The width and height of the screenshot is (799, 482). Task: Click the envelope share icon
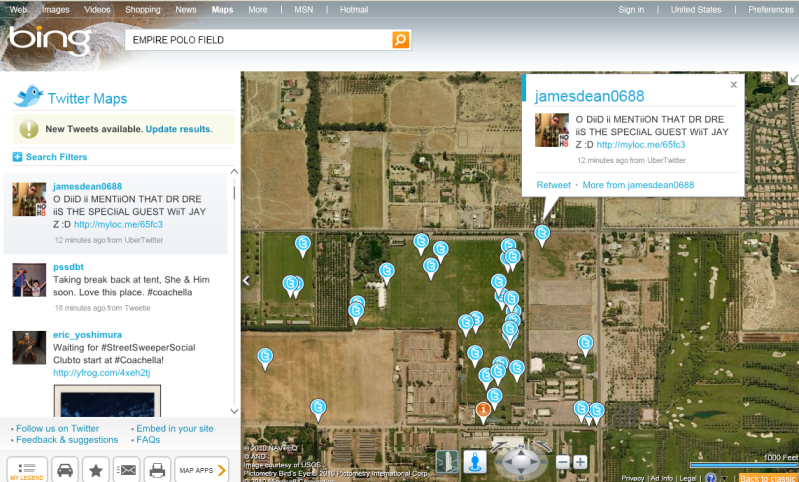[x=126, y=470]
